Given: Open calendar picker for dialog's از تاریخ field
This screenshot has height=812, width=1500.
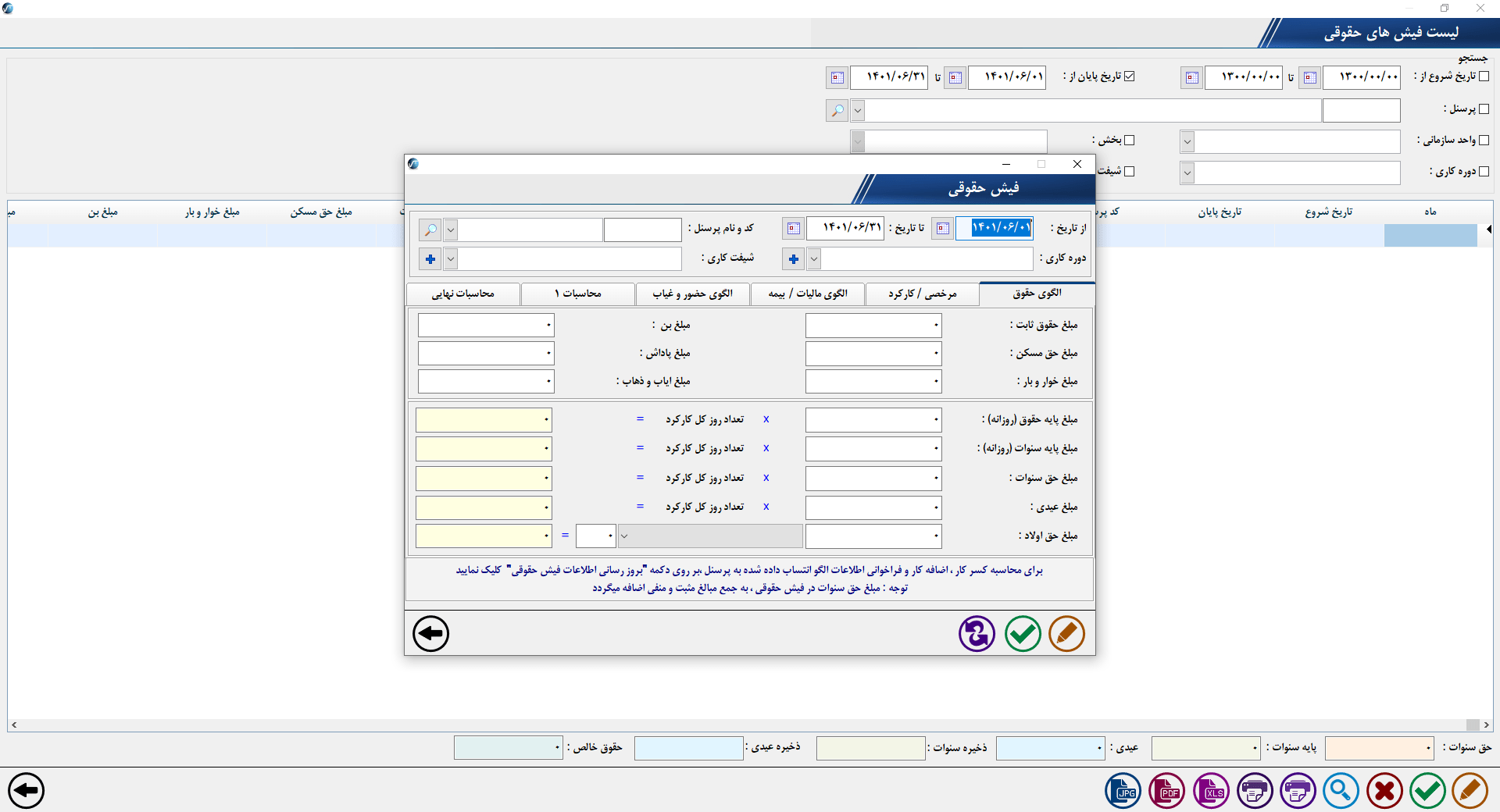Looking at the screenshot, I should coord(943,228).
